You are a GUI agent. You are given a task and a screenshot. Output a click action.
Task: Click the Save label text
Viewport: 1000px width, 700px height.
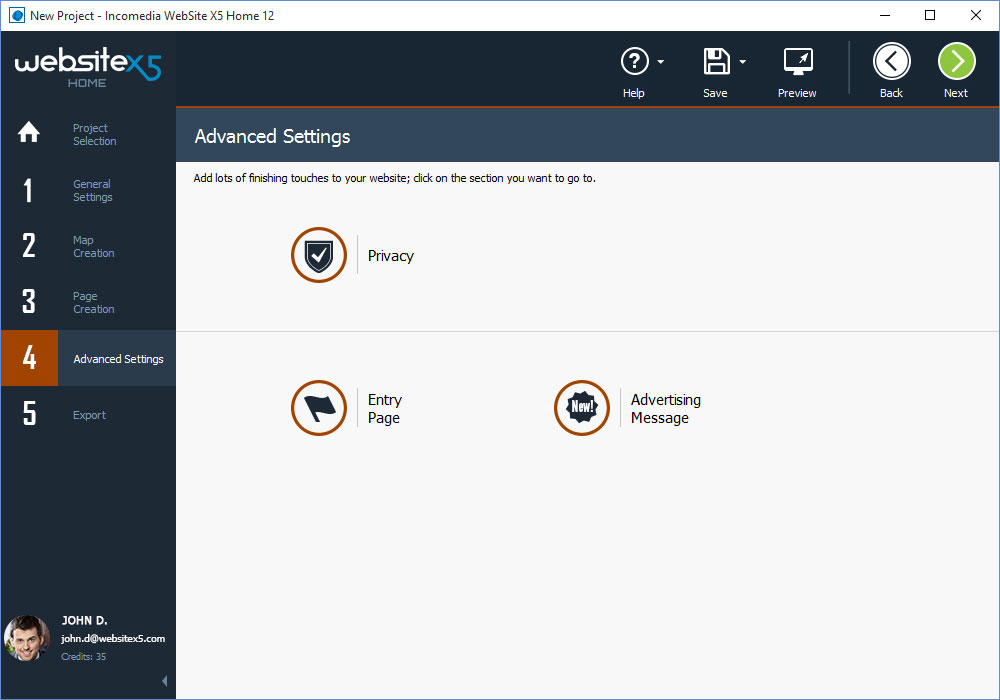715,93
